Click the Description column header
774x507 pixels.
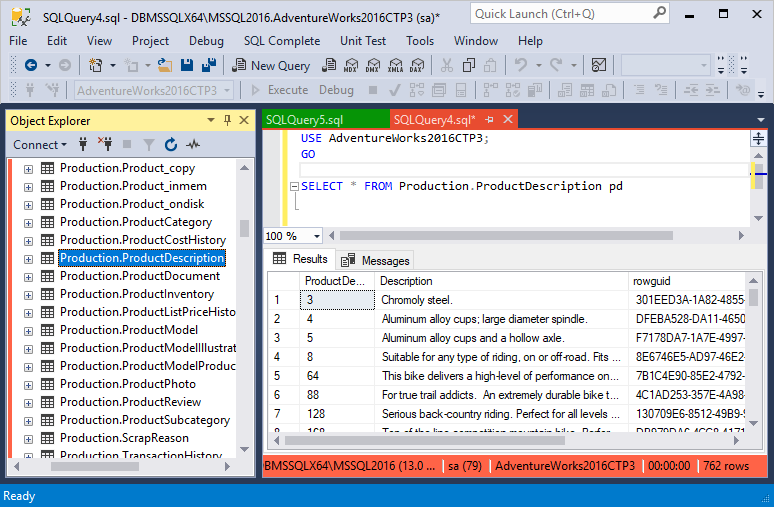[501, 281]
